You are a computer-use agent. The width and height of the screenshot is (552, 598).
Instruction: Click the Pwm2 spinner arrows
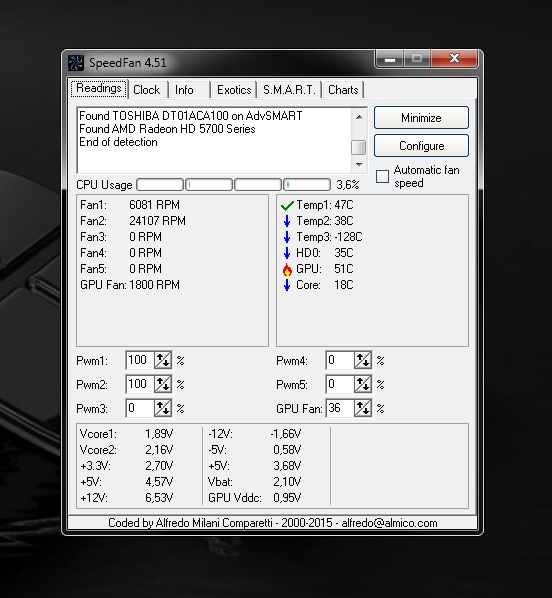[163, 384]
